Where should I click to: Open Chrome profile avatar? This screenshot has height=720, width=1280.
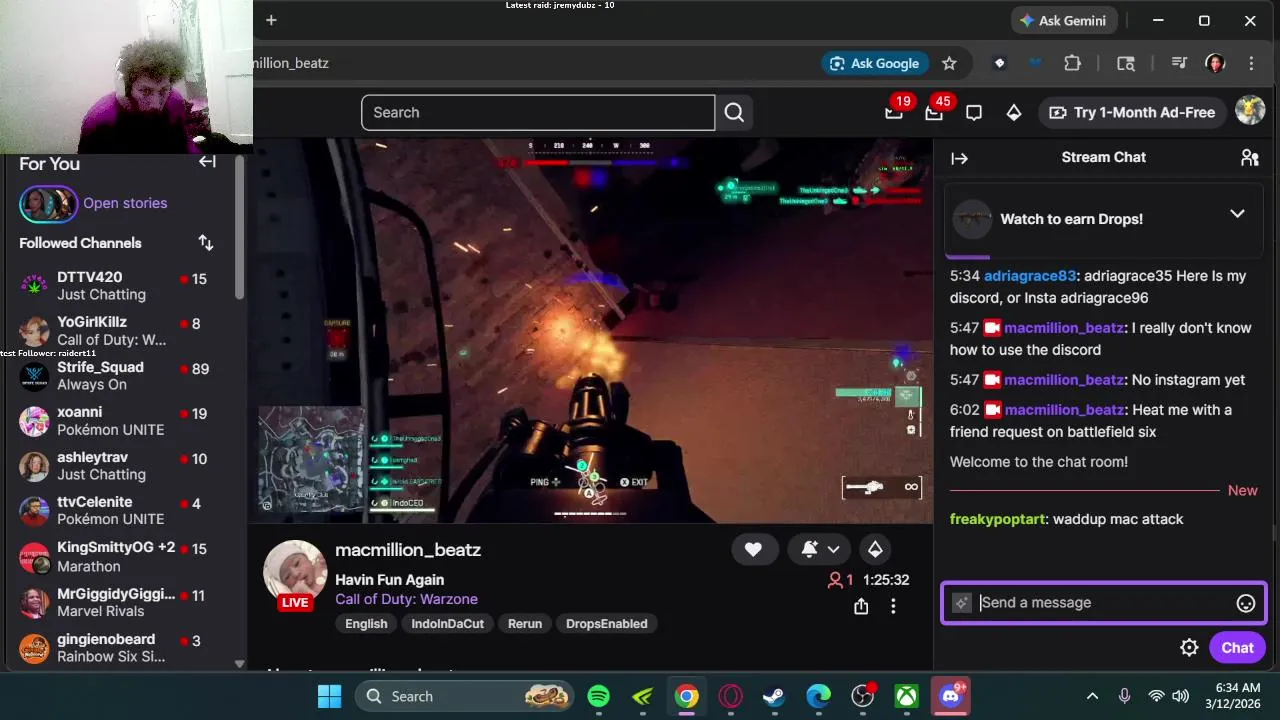[1215, 63]
